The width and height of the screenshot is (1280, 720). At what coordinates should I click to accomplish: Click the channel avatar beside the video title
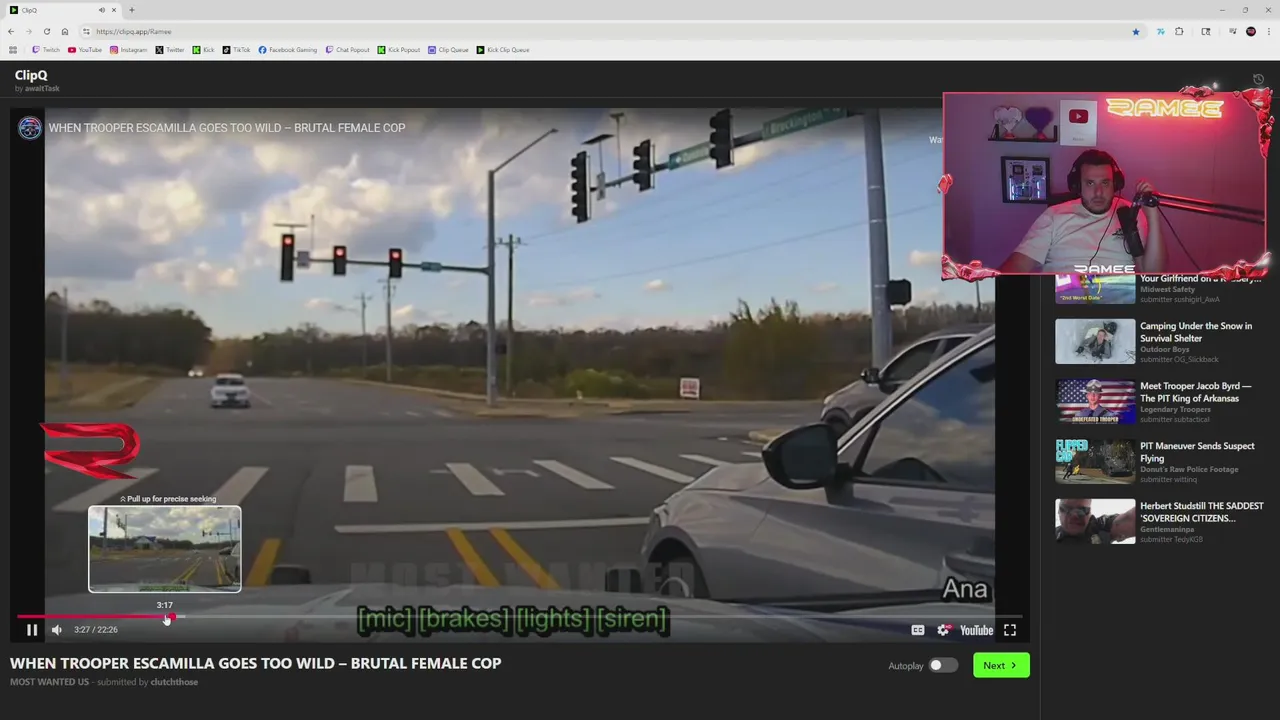(30, 128)
